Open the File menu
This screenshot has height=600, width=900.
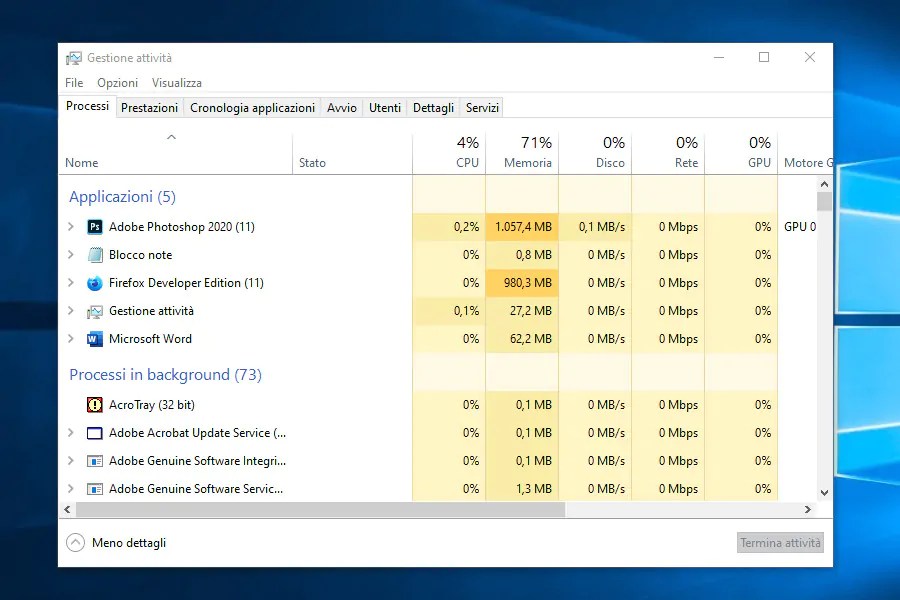tap(74, 83)
